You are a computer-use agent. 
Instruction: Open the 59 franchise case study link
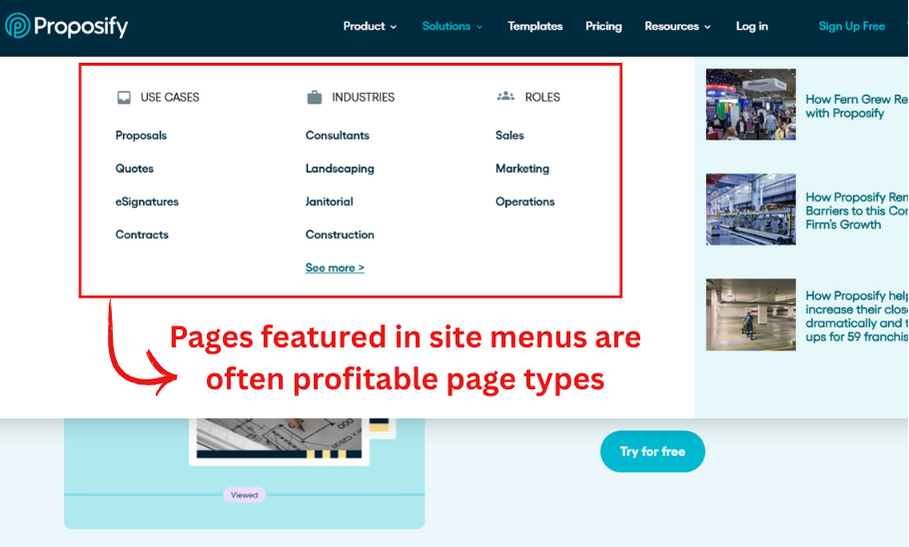tap(857, 316)
